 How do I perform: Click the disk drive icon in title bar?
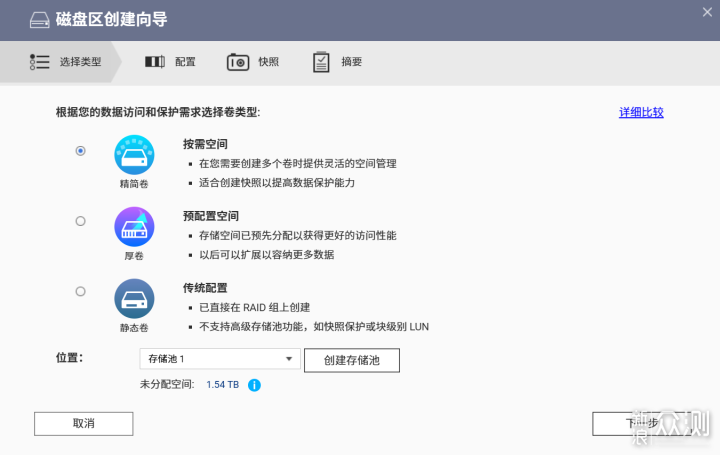tap(39, 20)
